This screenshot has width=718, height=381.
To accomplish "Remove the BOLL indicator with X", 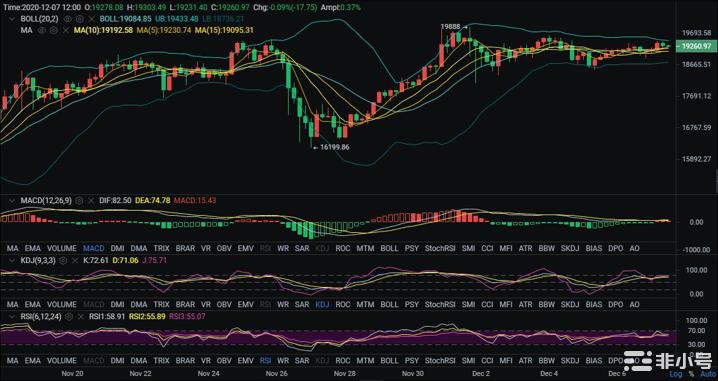I will click(x=92, y=19).
